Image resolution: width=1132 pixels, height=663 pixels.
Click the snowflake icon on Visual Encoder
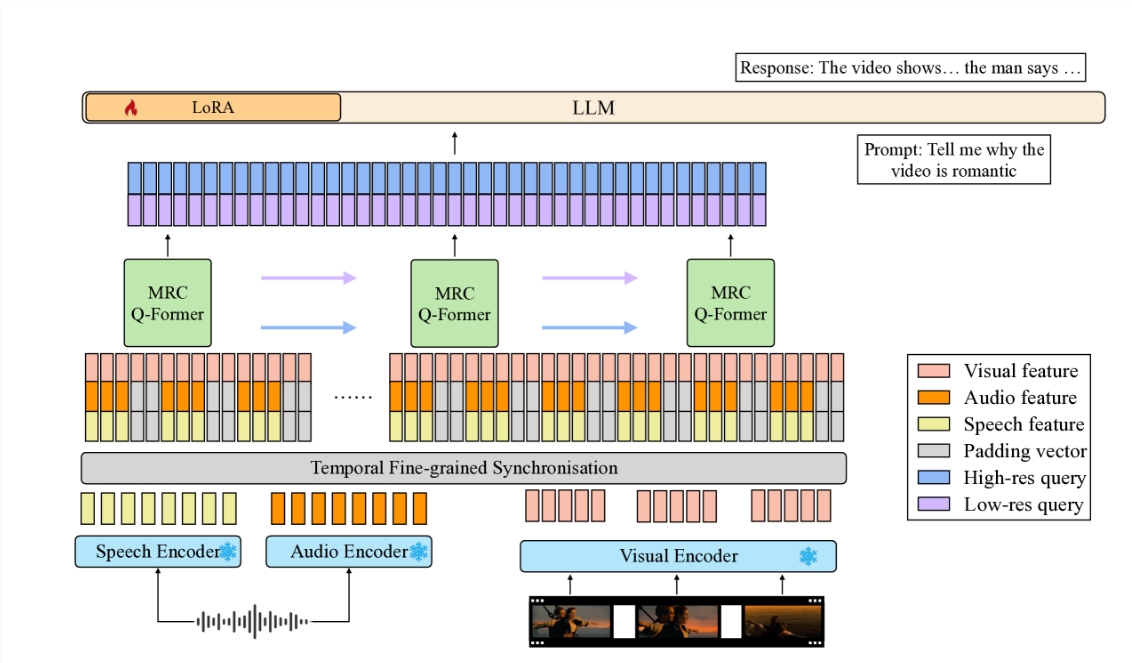tap(807, 556)
